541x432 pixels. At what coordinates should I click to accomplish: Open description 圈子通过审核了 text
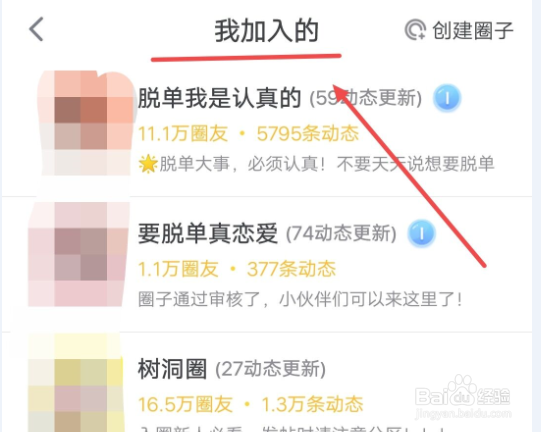pos(300,299)
